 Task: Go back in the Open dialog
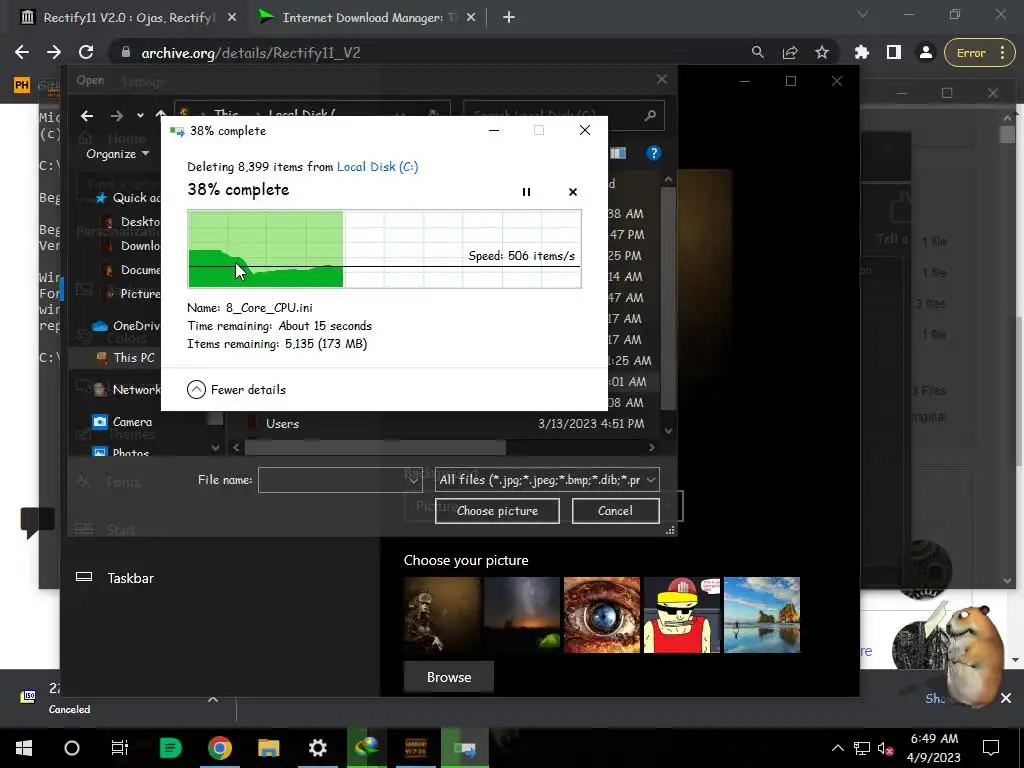coord(87,116)
